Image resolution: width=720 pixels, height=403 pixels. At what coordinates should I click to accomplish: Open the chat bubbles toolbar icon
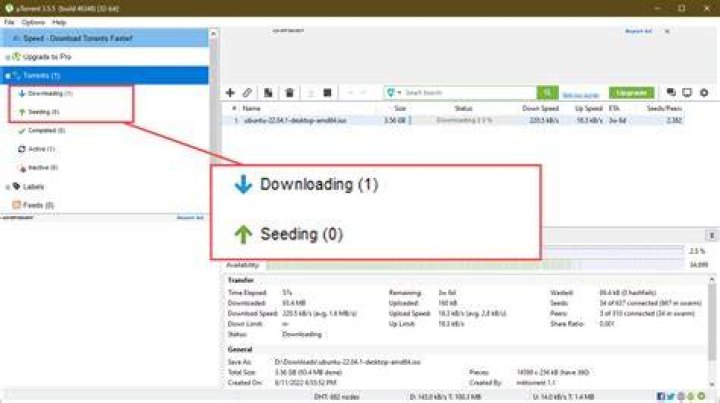671,93
